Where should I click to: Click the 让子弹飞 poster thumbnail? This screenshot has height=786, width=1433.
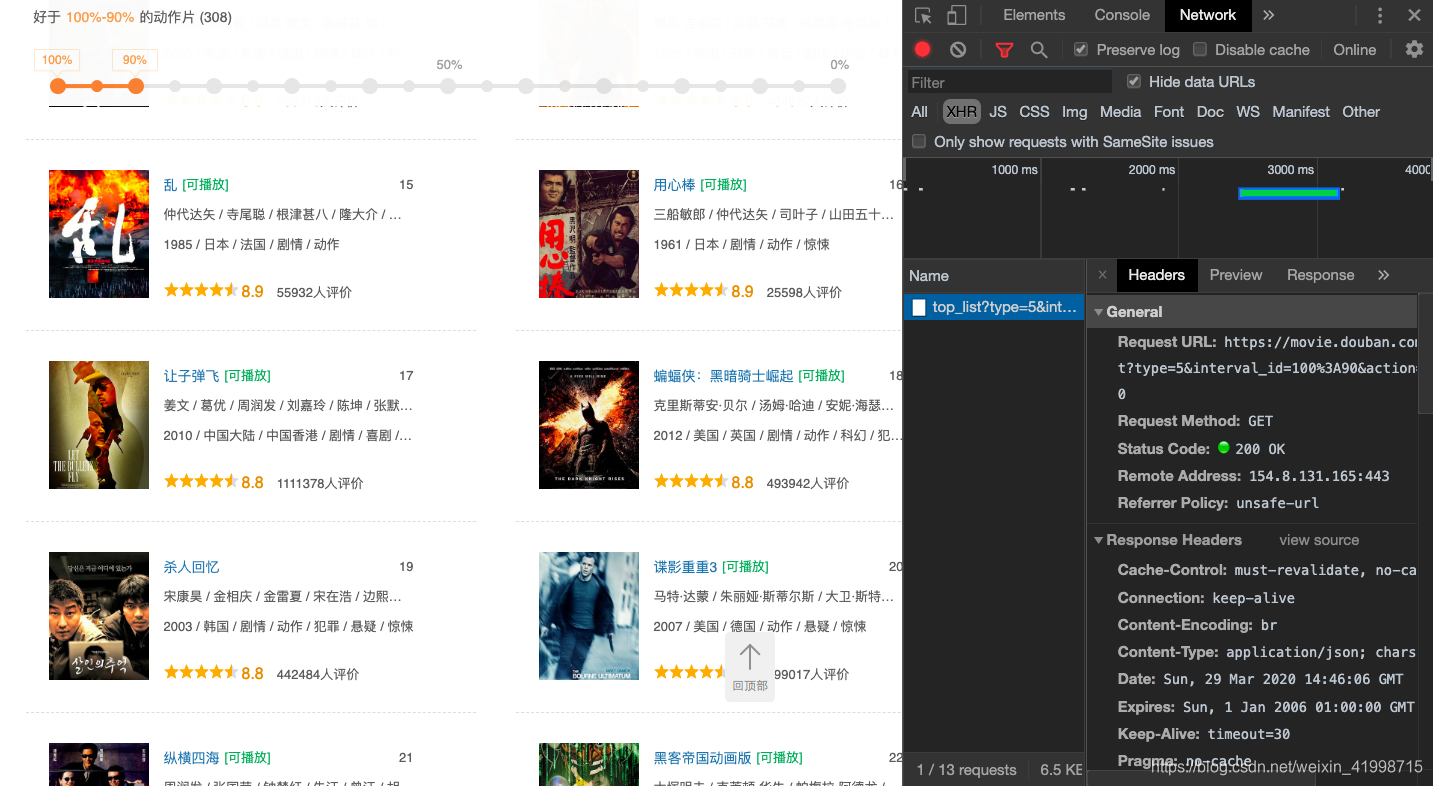click(99, 425)
